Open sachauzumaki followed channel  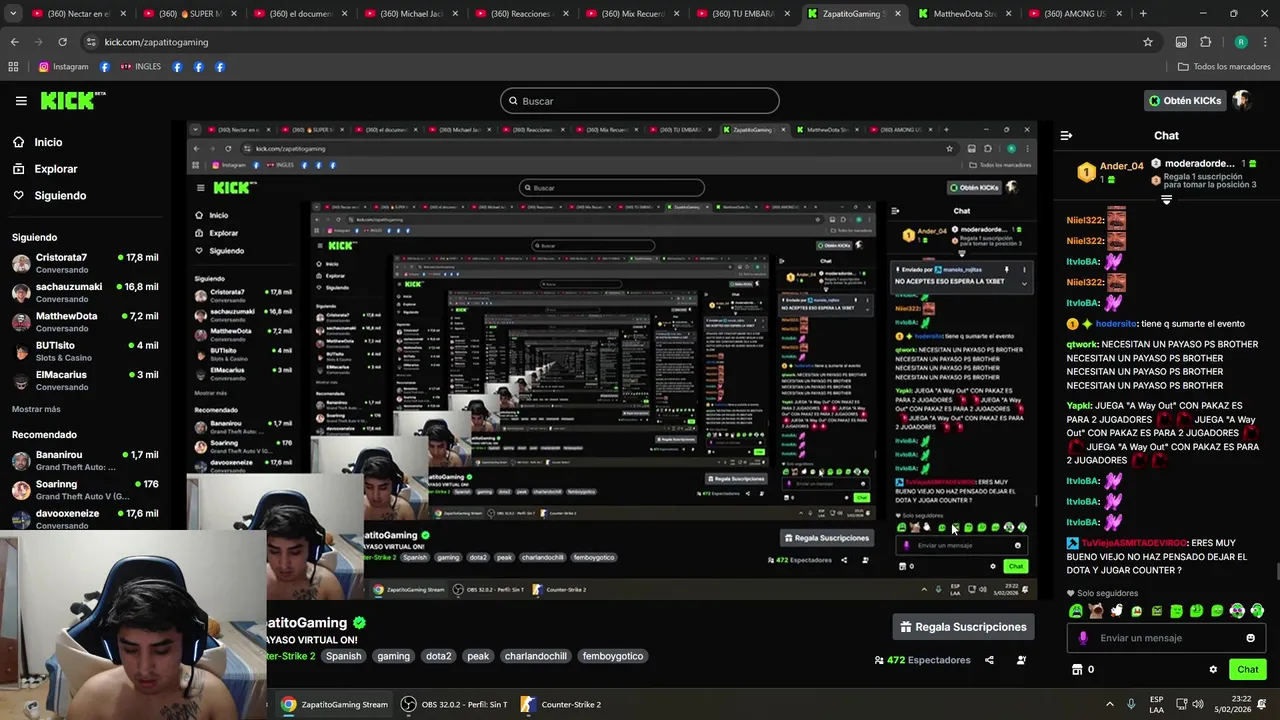point(85,293)
